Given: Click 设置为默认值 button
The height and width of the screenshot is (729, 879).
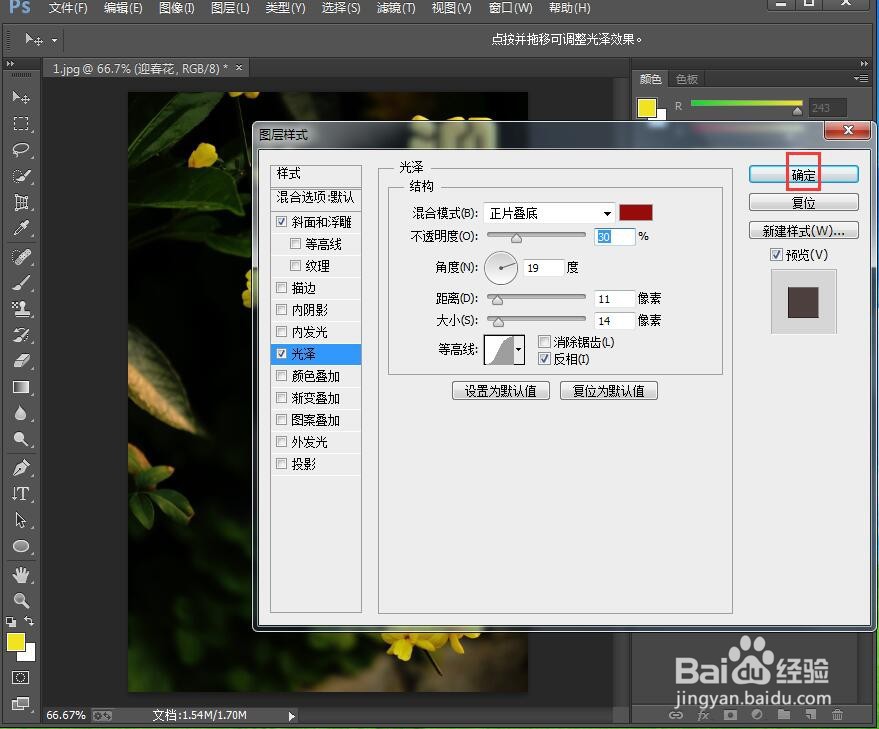Looking at the screenshot, I should [x=501, y=391].
